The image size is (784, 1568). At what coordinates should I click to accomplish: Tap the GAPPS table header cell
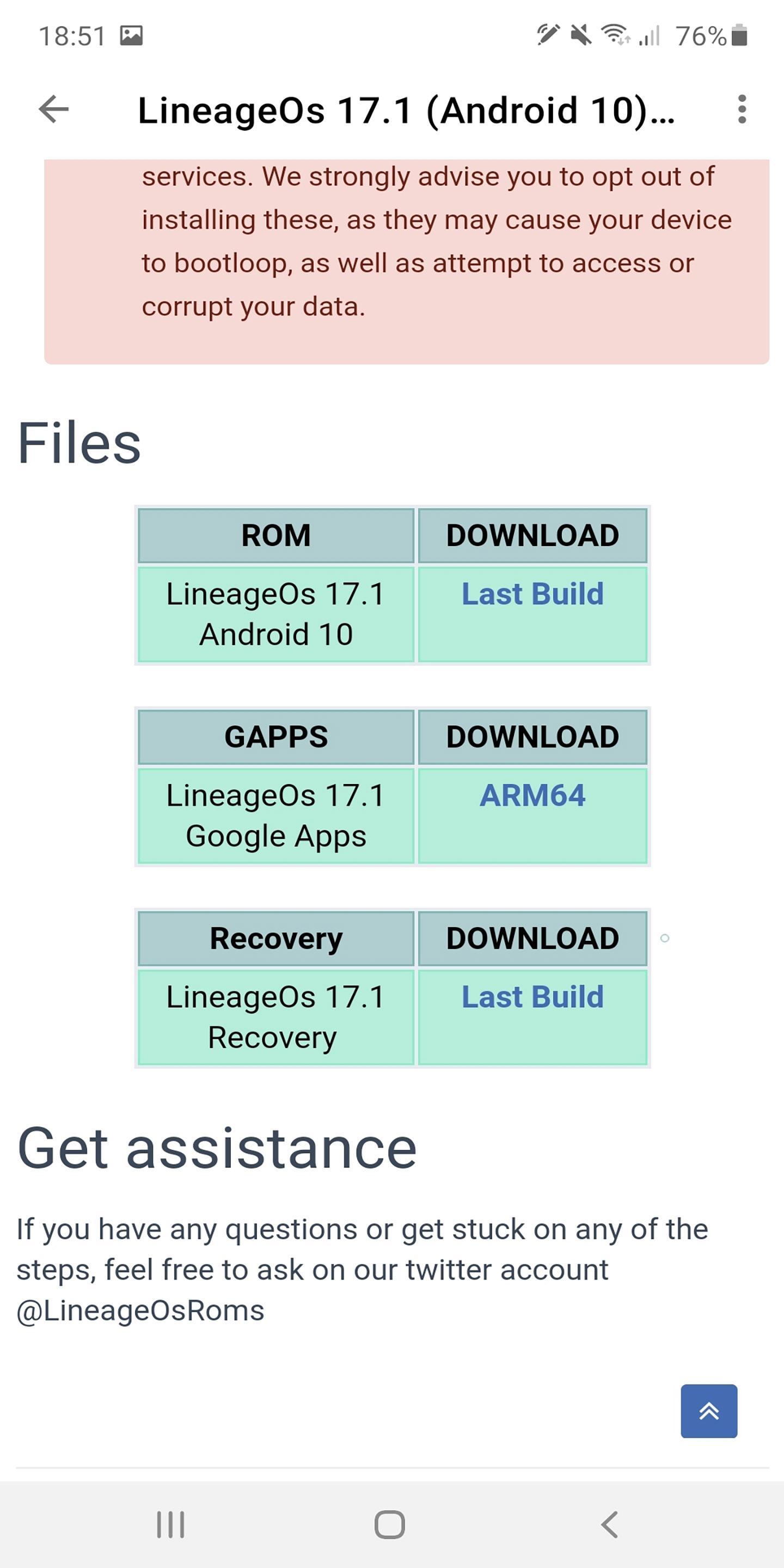coord(275,737)
